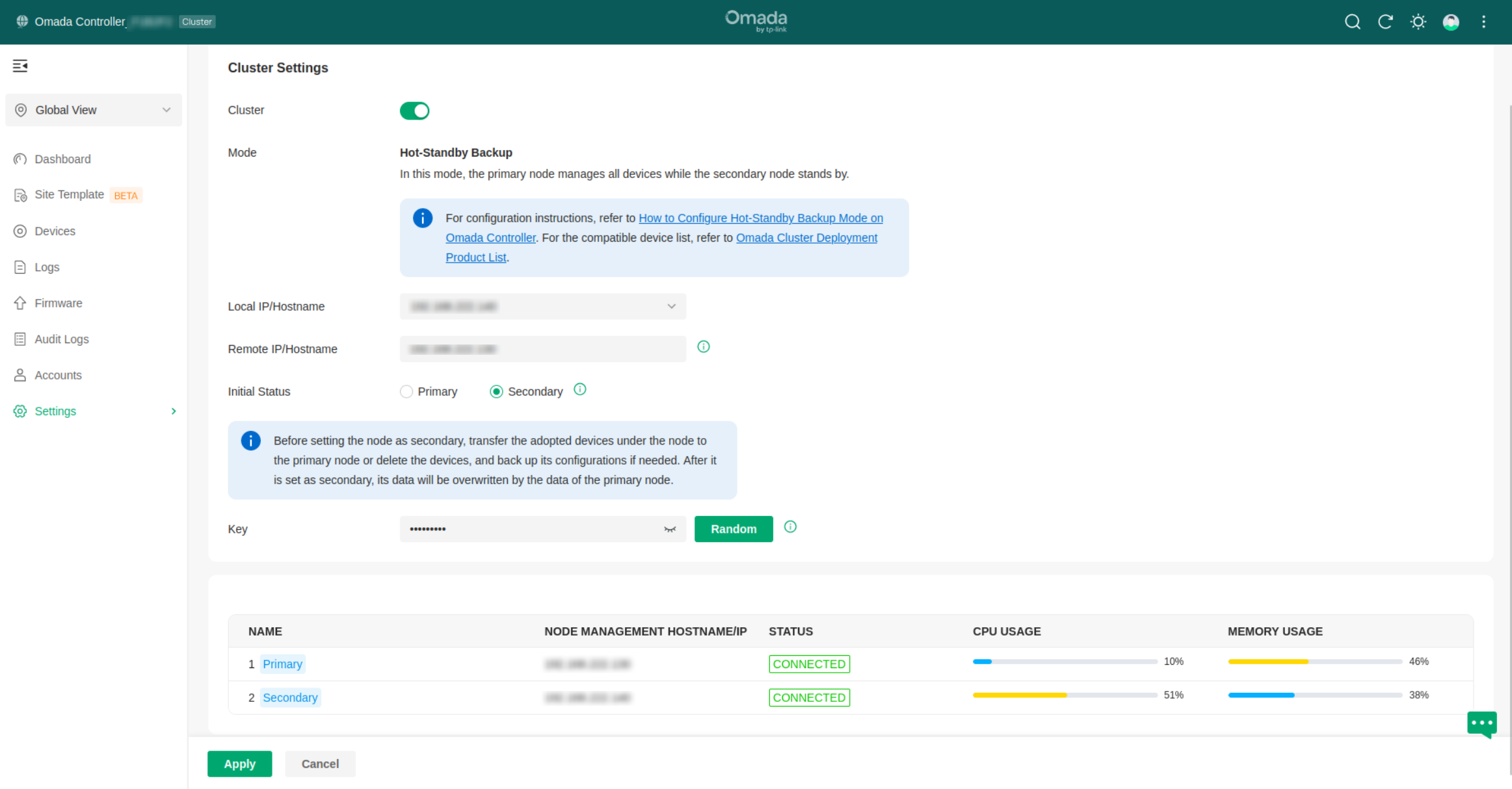Screen dimensions: 1512x789
Task: Click the 51% CPU usage value
Action: coord(1174,695)
